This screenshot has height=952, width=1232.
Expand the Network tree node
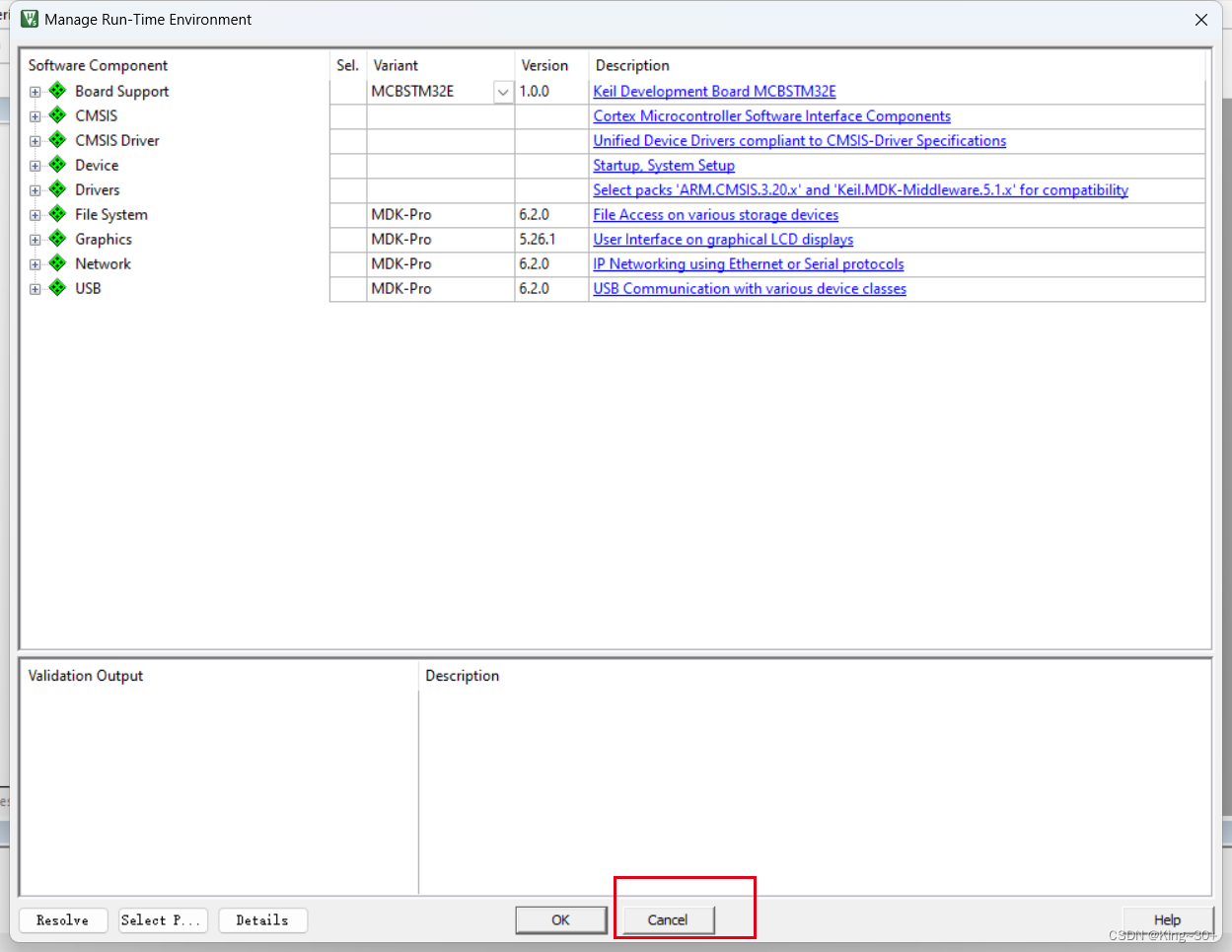pos(35,264)
